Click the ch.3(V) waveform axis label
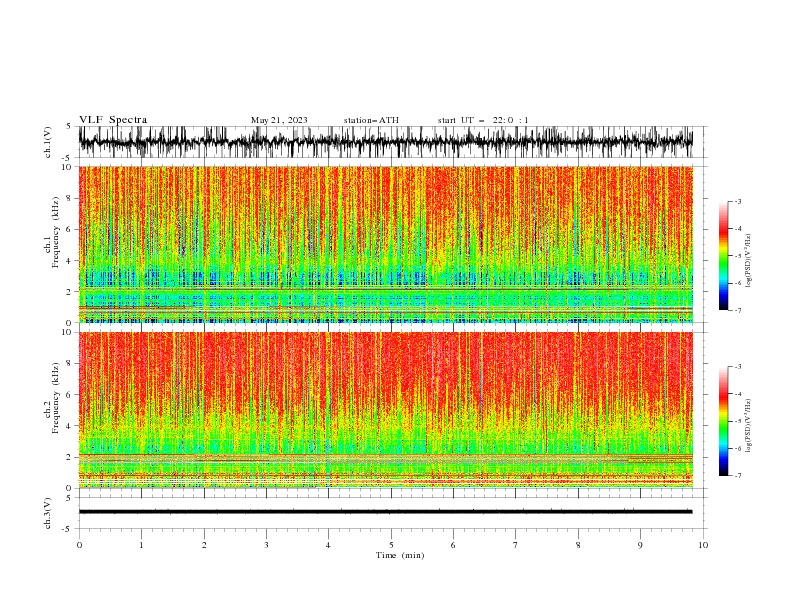 click(x=48, y=513)
